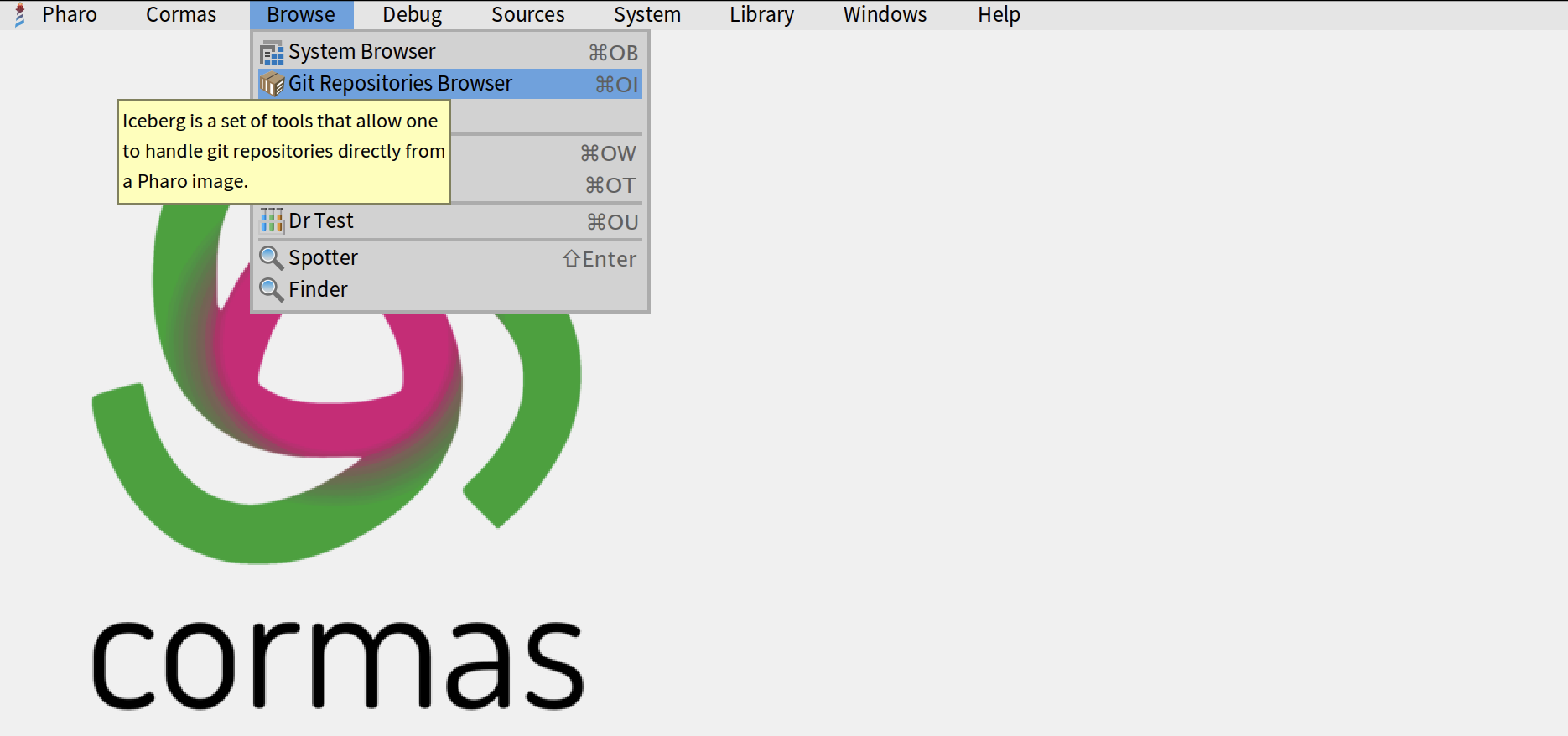Viewport: 1568px width, 736px height.
Task: Collapse the open Browse menu
Action: (x=301, y=15)
